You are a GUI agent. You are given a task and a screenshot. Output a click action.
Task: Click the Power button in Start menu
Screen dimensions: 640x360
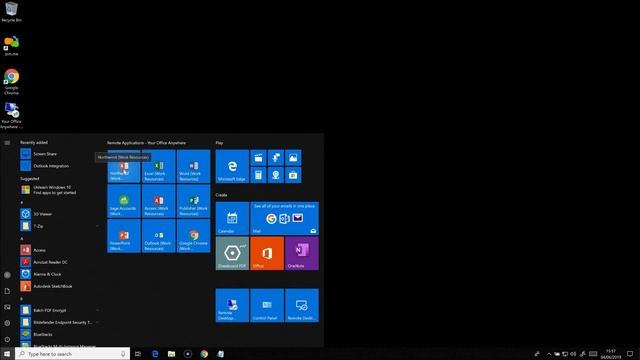point(7,339)
